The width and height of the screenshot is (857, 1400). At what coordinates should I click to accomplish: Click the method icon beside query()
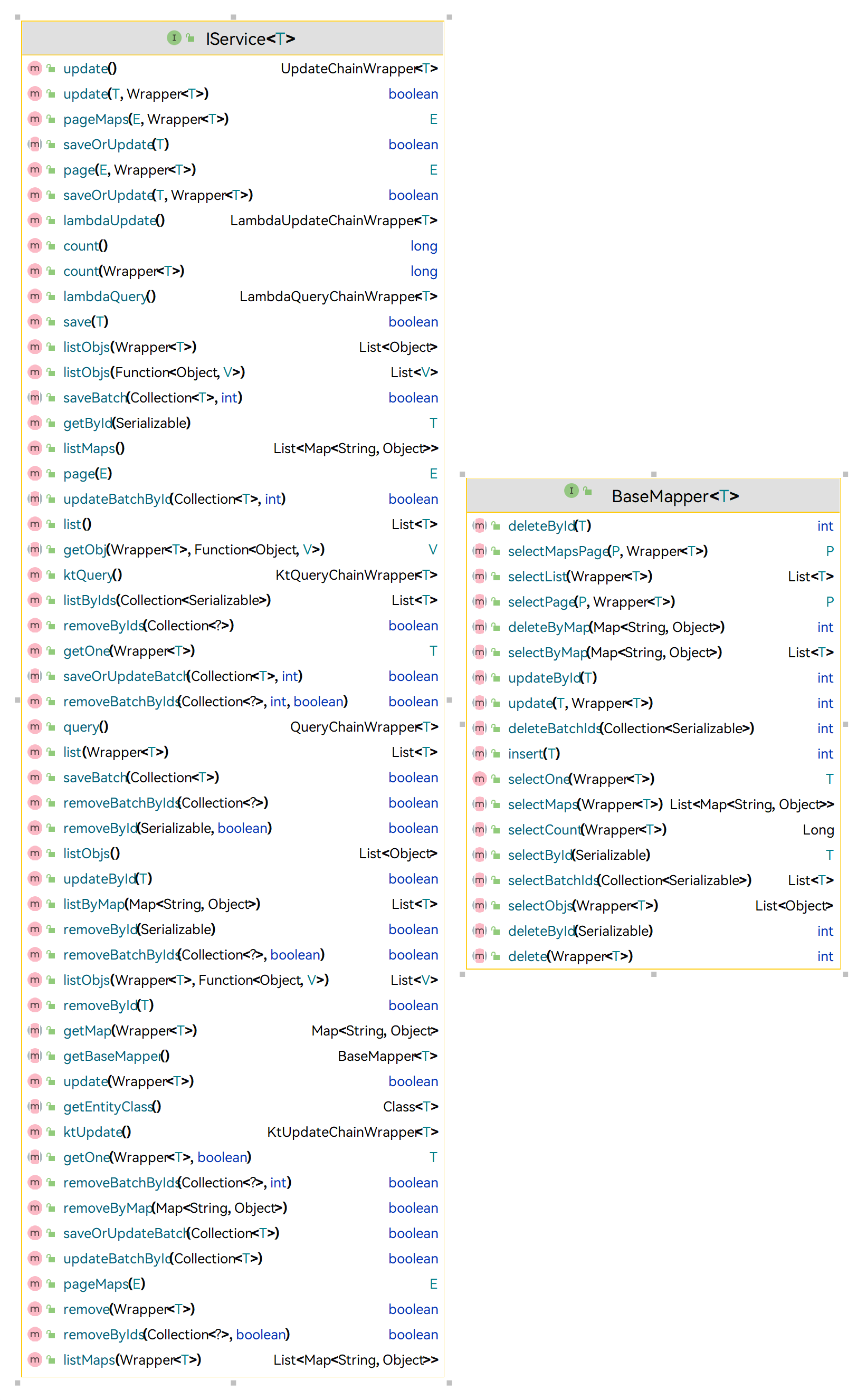(35, 727)
